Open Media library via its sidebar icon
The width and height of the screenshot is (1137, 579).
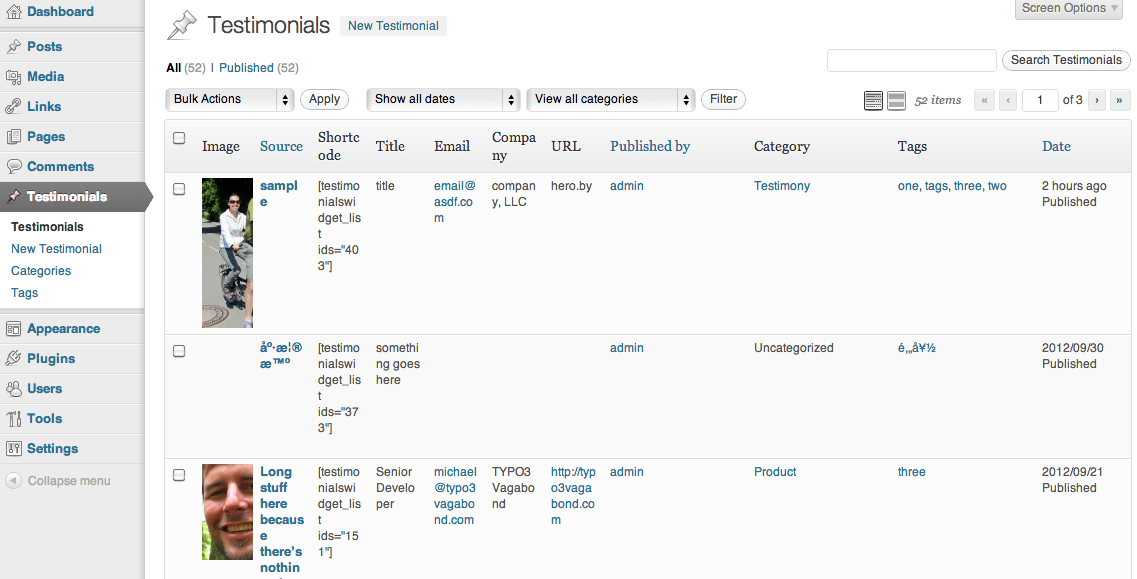pyautogui.click(x=13, y=77)
